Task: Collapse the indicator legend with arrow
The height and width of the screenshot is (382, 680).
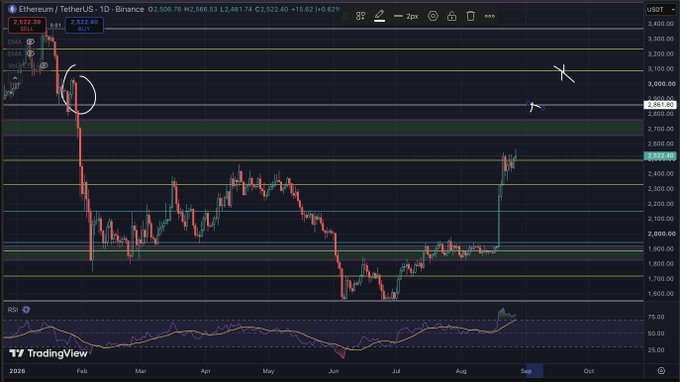Action: coord(15,78)
